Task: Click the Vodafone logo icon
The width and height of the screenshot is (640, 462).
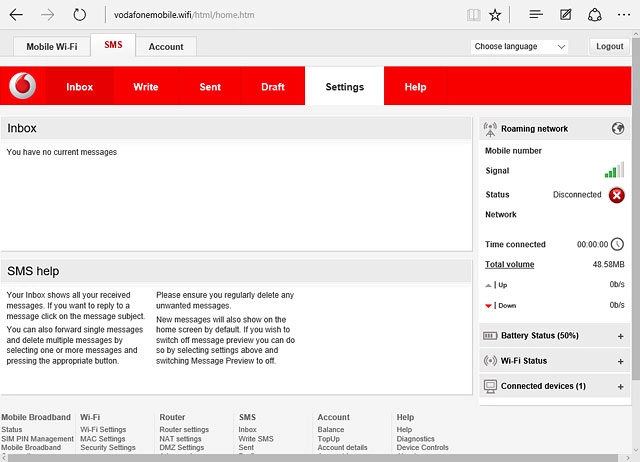Action: click(x=22, y=87)
